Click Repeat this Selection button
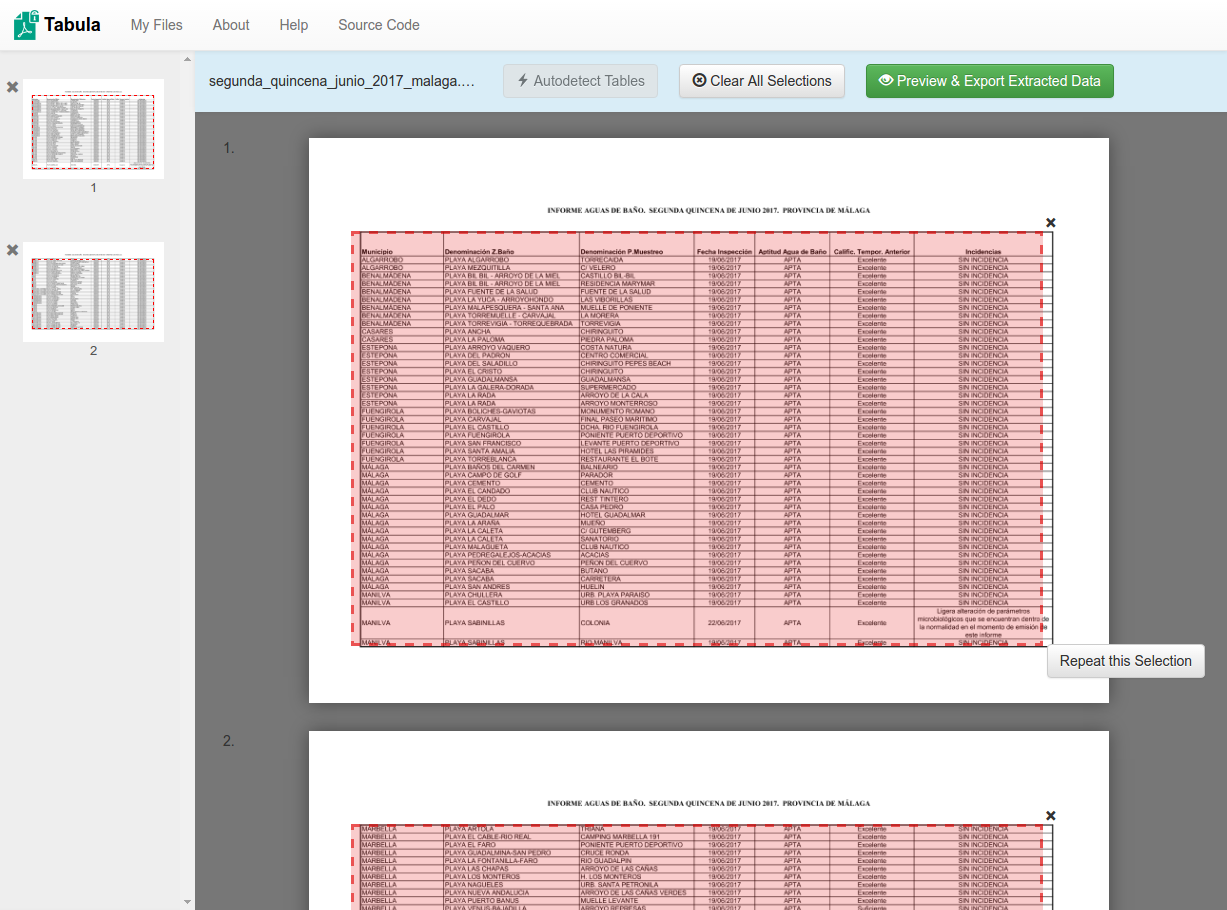Screen dimensions: 1227x910 1125,661
